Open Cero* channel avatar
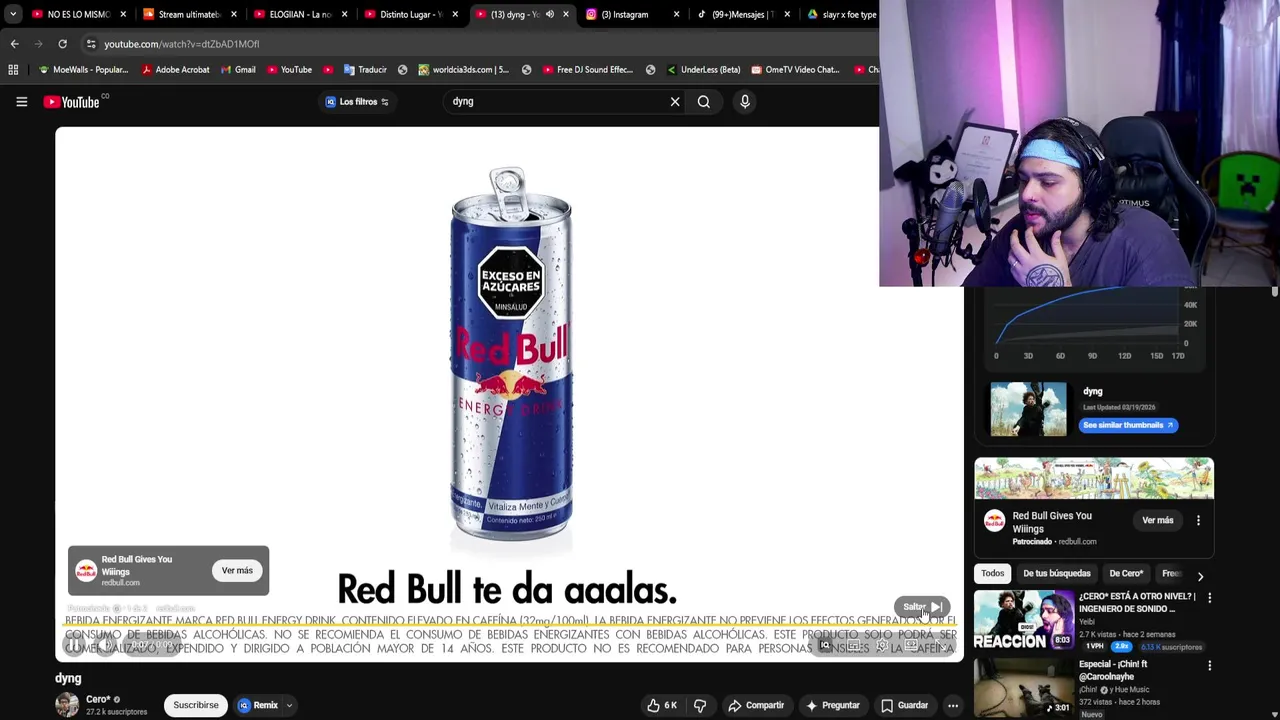The width and height of the screenshot is (1280, 720). click(x=66, y=704)
